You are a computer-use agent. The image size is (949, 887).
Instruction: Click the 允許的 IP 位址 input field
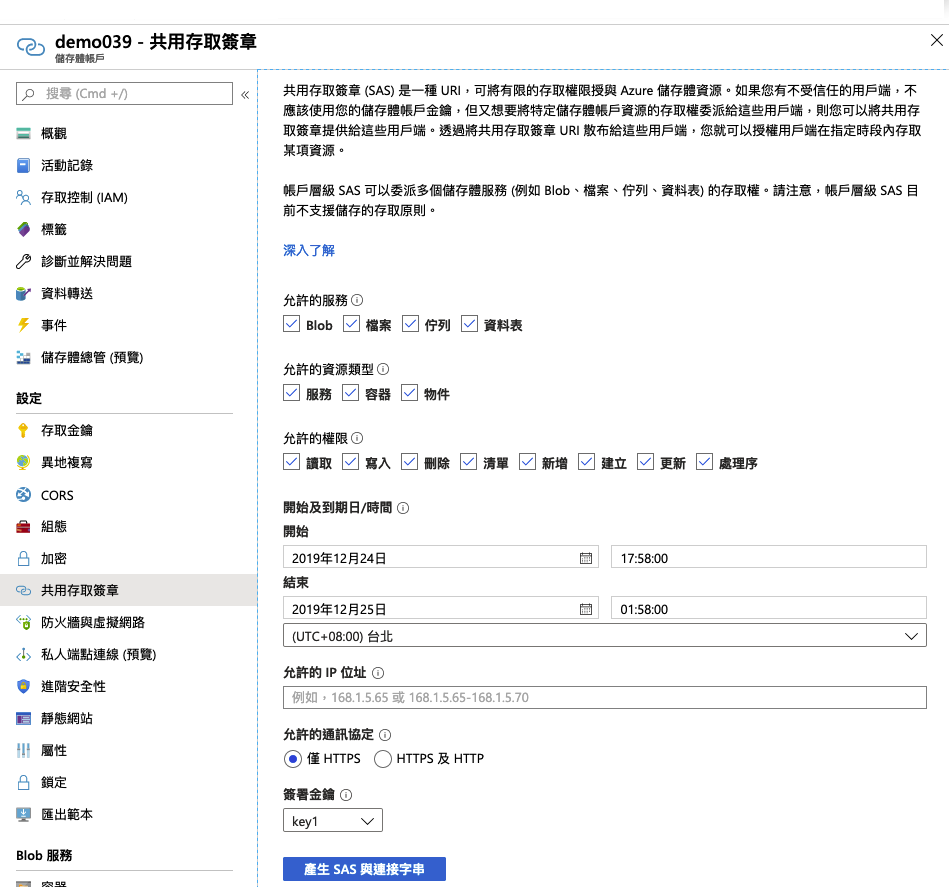[x=604, y=698]
